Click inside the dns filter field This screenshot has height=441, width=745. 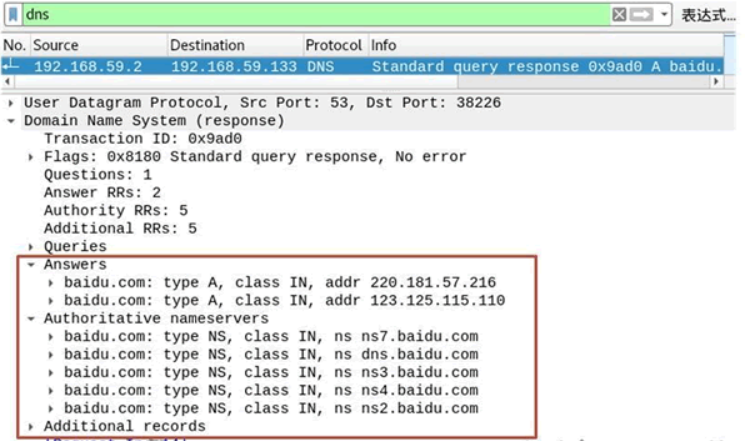point(316,15)
